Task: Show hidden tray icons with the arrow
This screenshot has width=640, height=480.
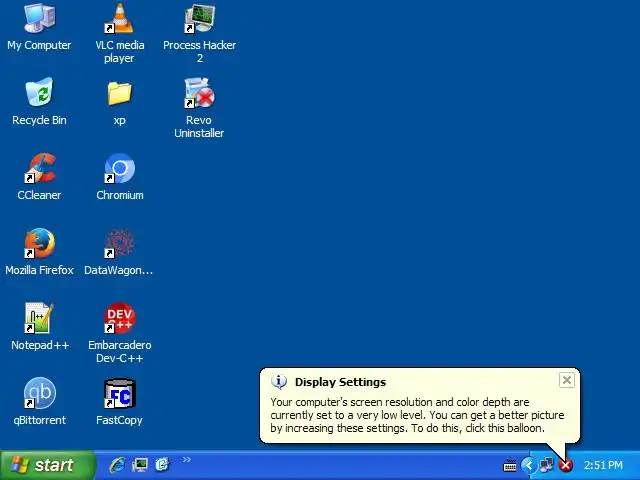Action: click(529, 465)
